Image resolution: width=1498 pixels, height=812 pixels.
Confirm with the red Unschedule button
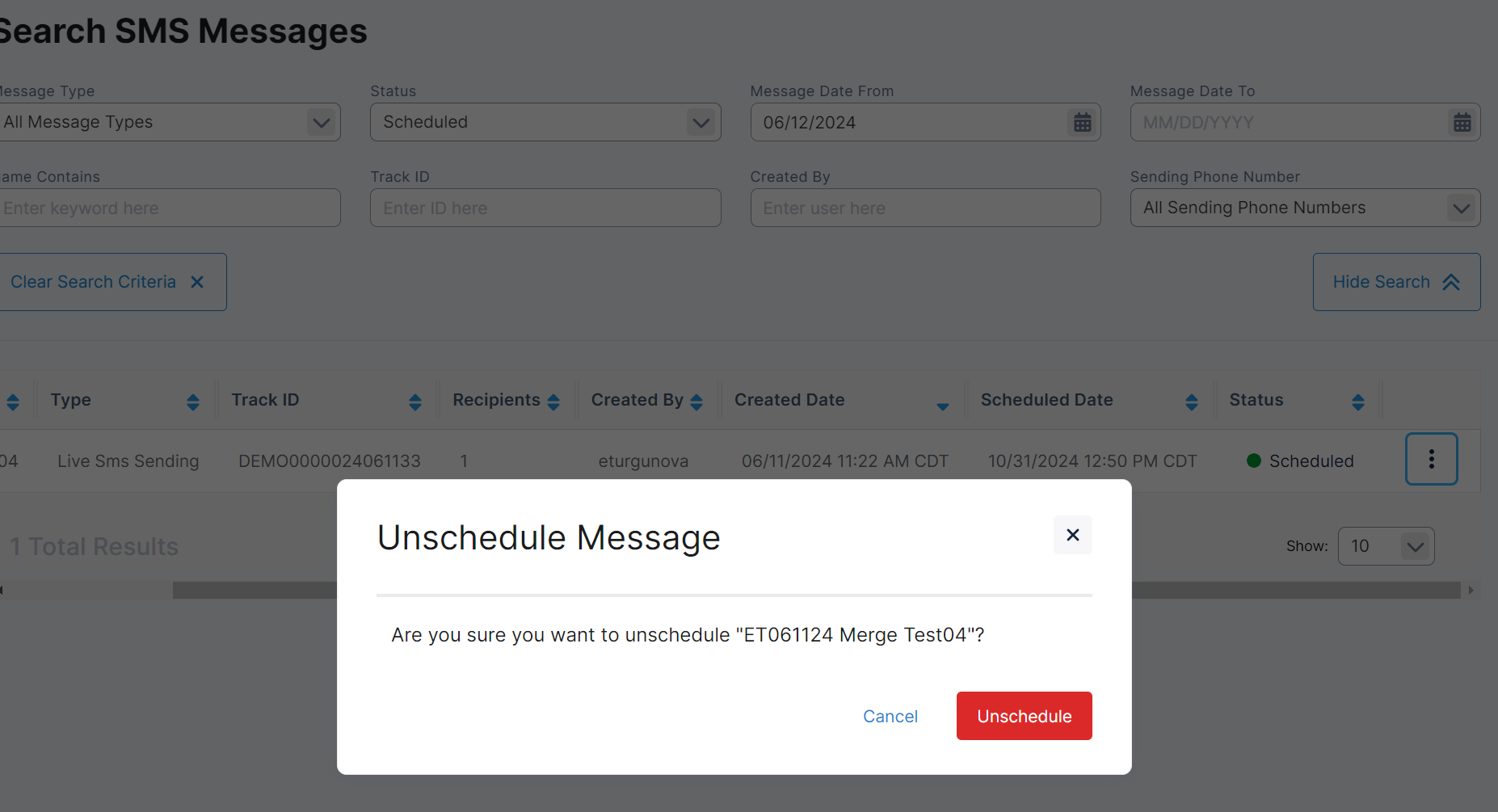[x=1024, y=716]
